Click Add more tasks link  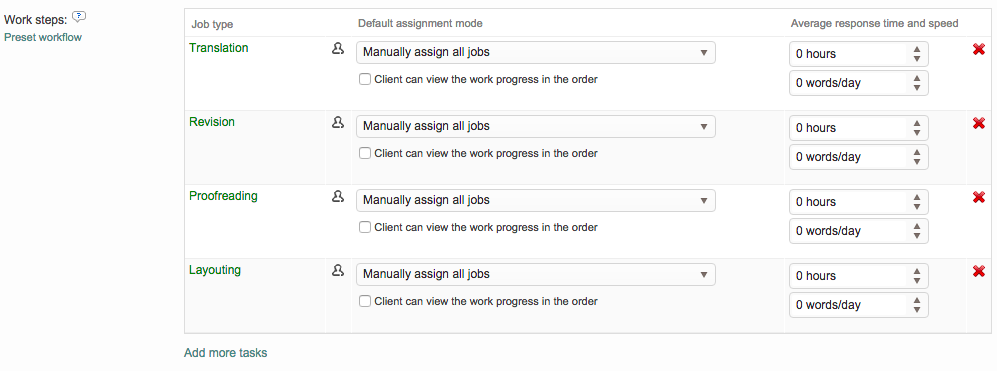coord(226,353)
